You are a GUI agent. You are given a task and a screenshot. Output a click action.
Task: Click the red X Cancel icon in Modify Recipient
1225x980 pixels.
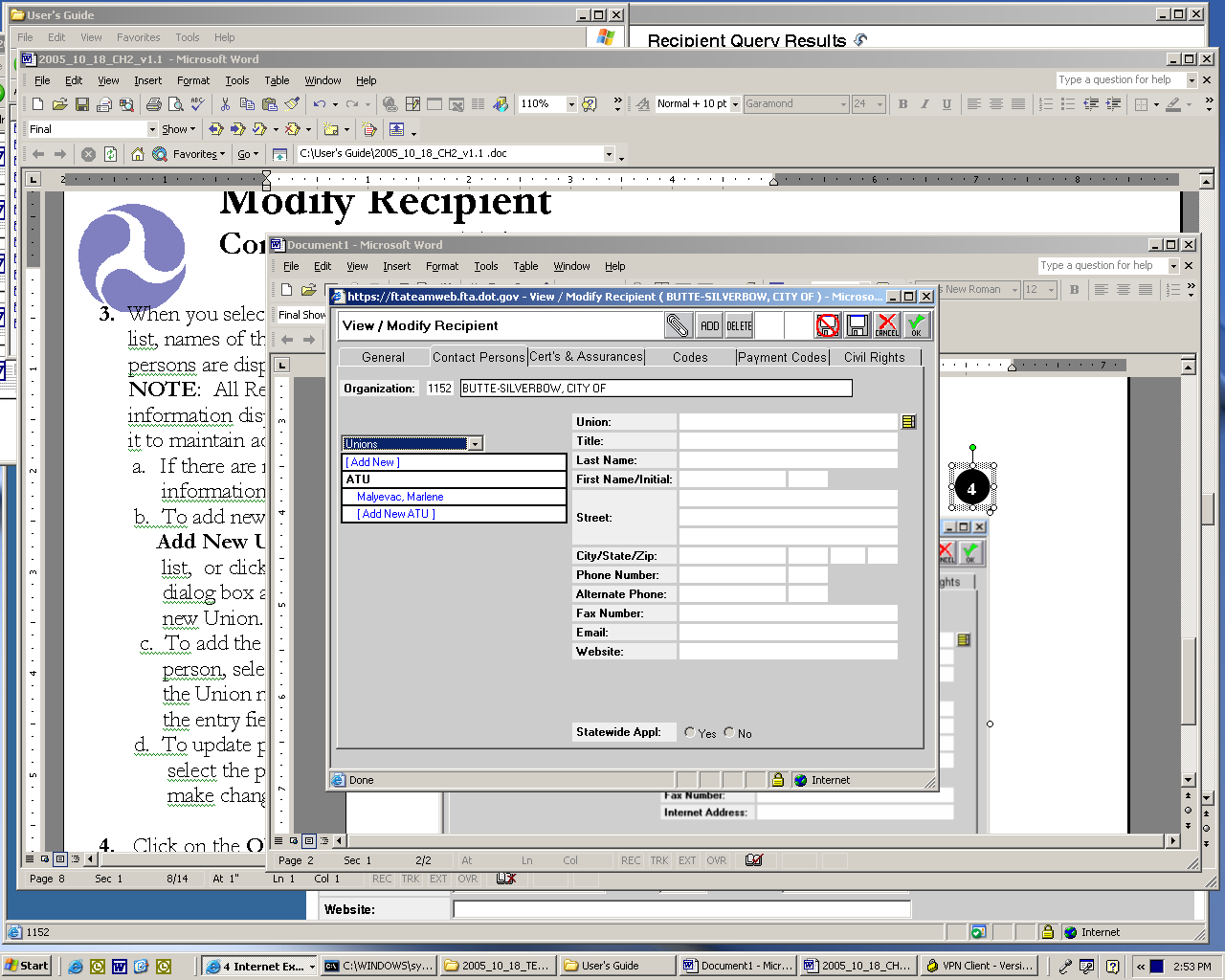[x=887, y=325]
